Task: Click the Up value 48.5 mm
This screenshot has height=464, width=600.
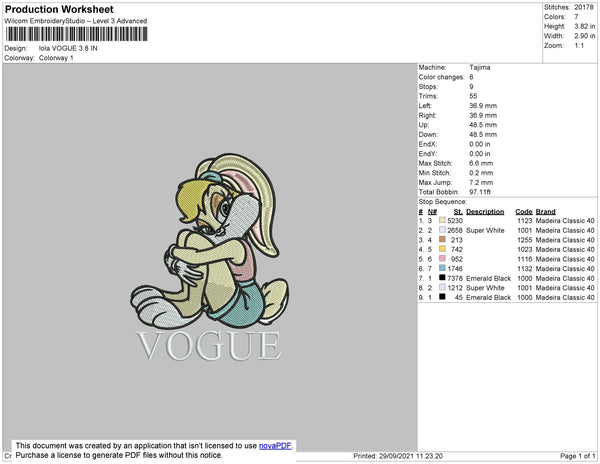Action: click(483, 125)
